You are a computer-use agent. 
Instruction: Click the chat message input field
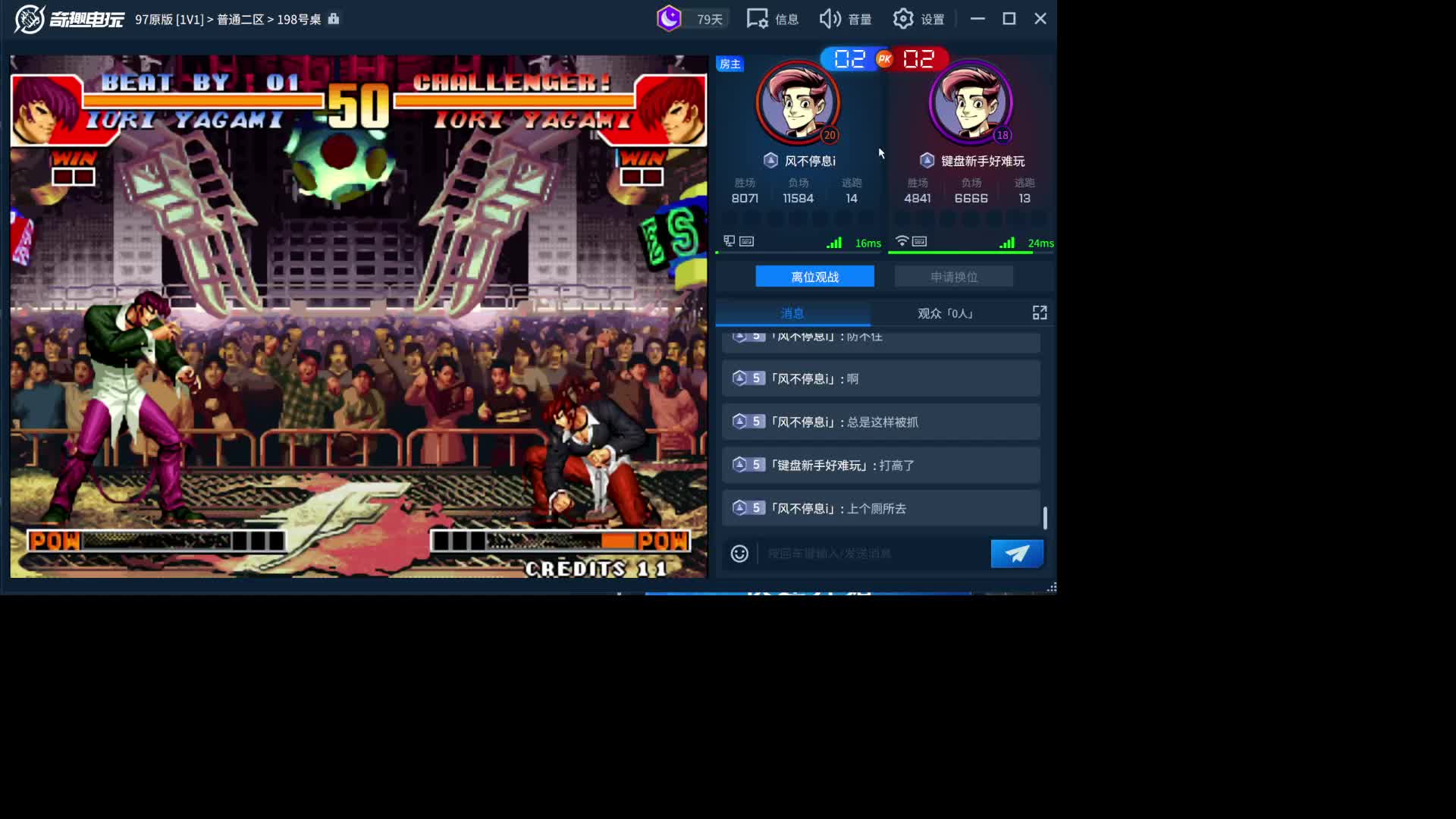(x=872, y=554)
